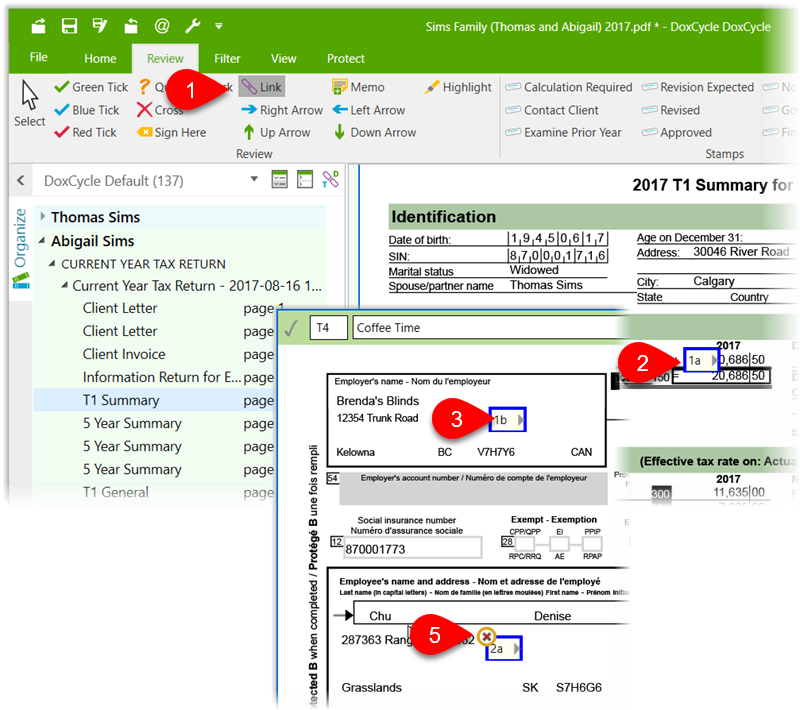
Task: Click the sign document pen icon in title bar
Action: [100, 26]
